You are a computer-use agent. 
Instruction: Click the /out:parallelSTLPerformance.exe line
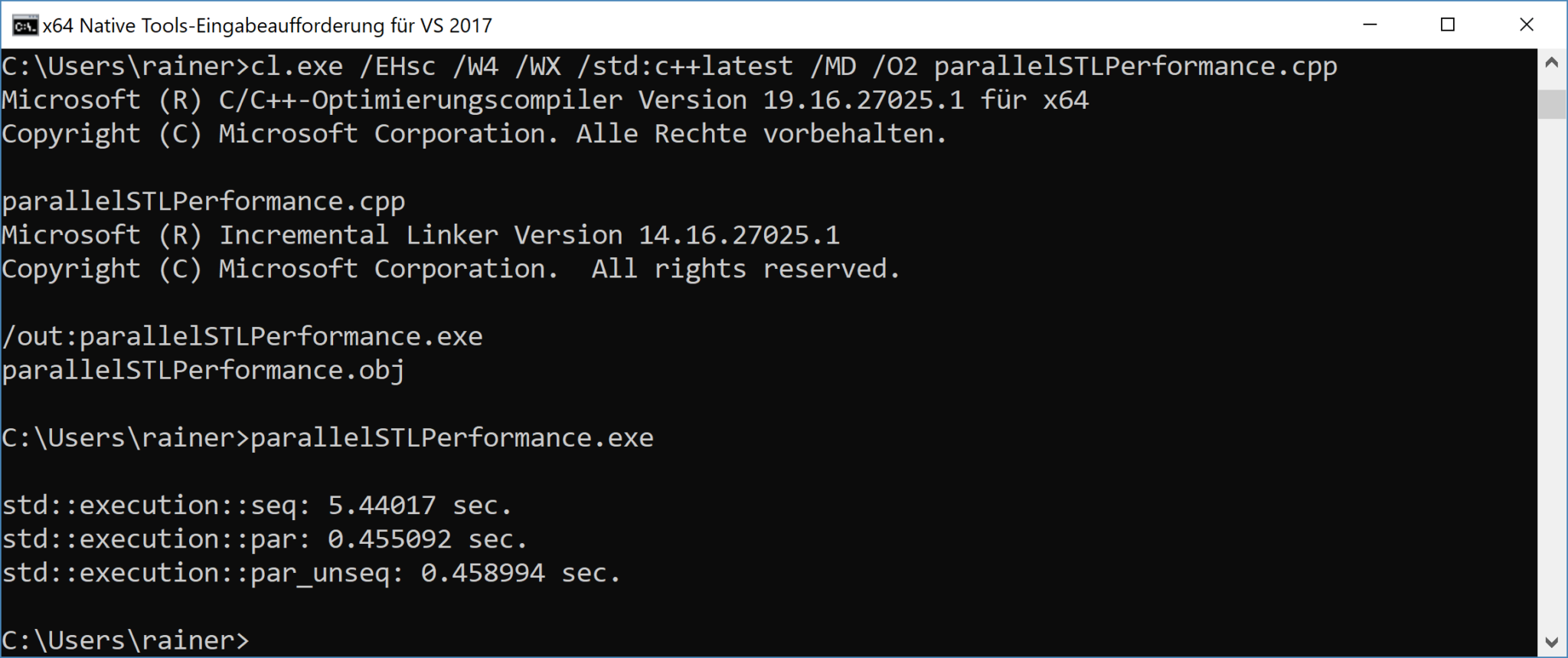click(242, 336)
